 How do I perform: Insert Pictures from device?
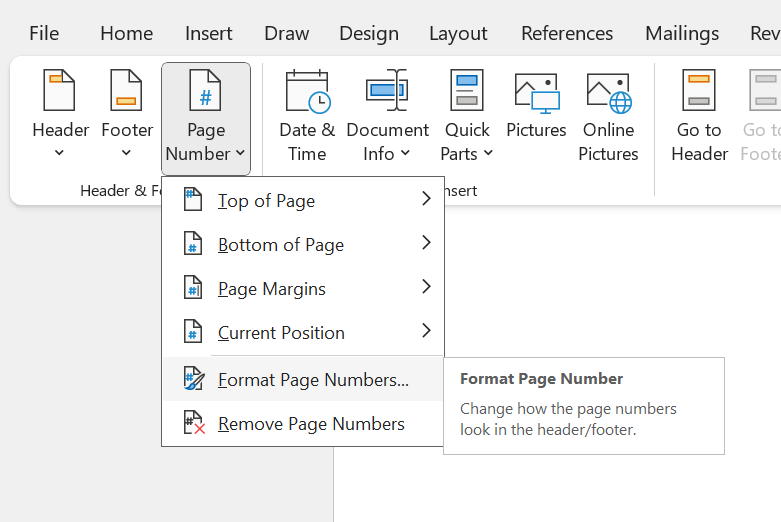point(536,105)
